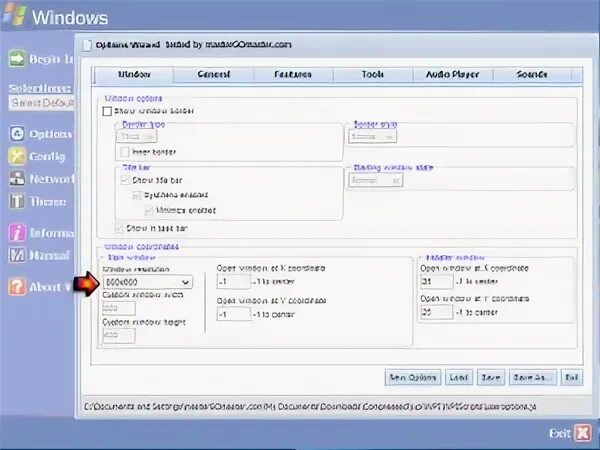Open the Border style dropdown

(x=372, y=137)
